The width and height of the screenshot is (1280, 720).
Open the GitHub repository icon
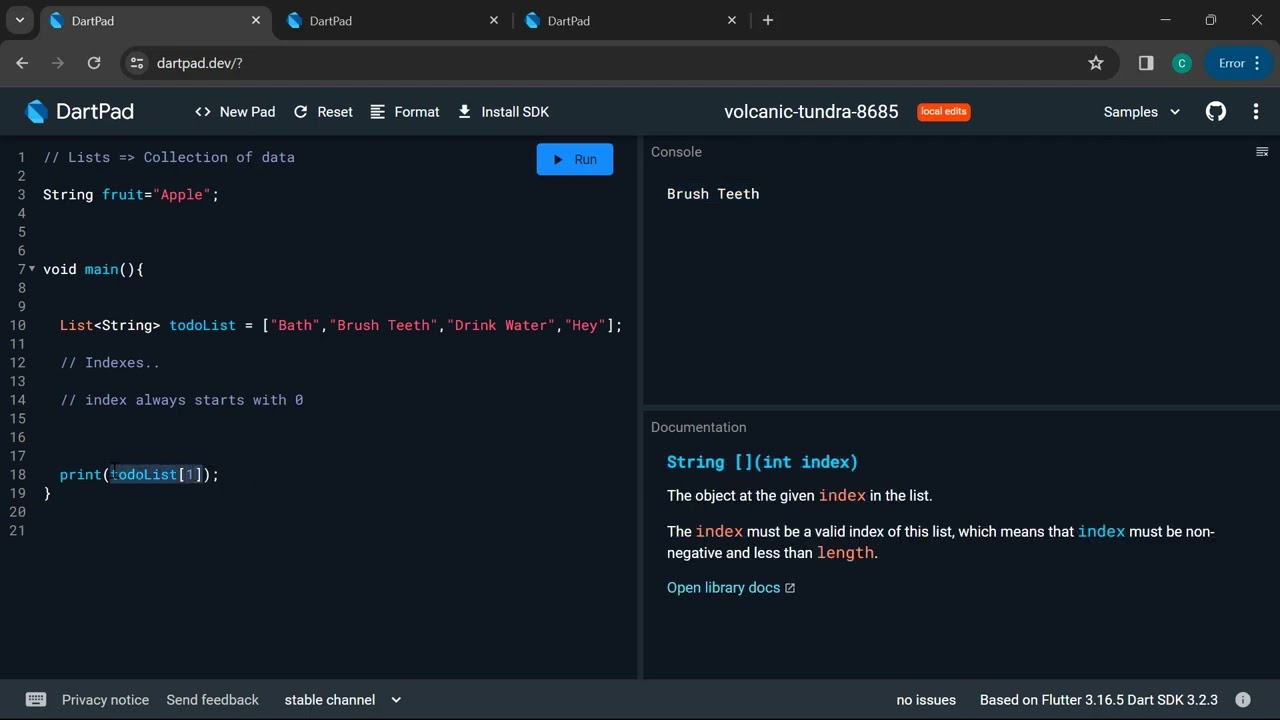coord(1216,112)
